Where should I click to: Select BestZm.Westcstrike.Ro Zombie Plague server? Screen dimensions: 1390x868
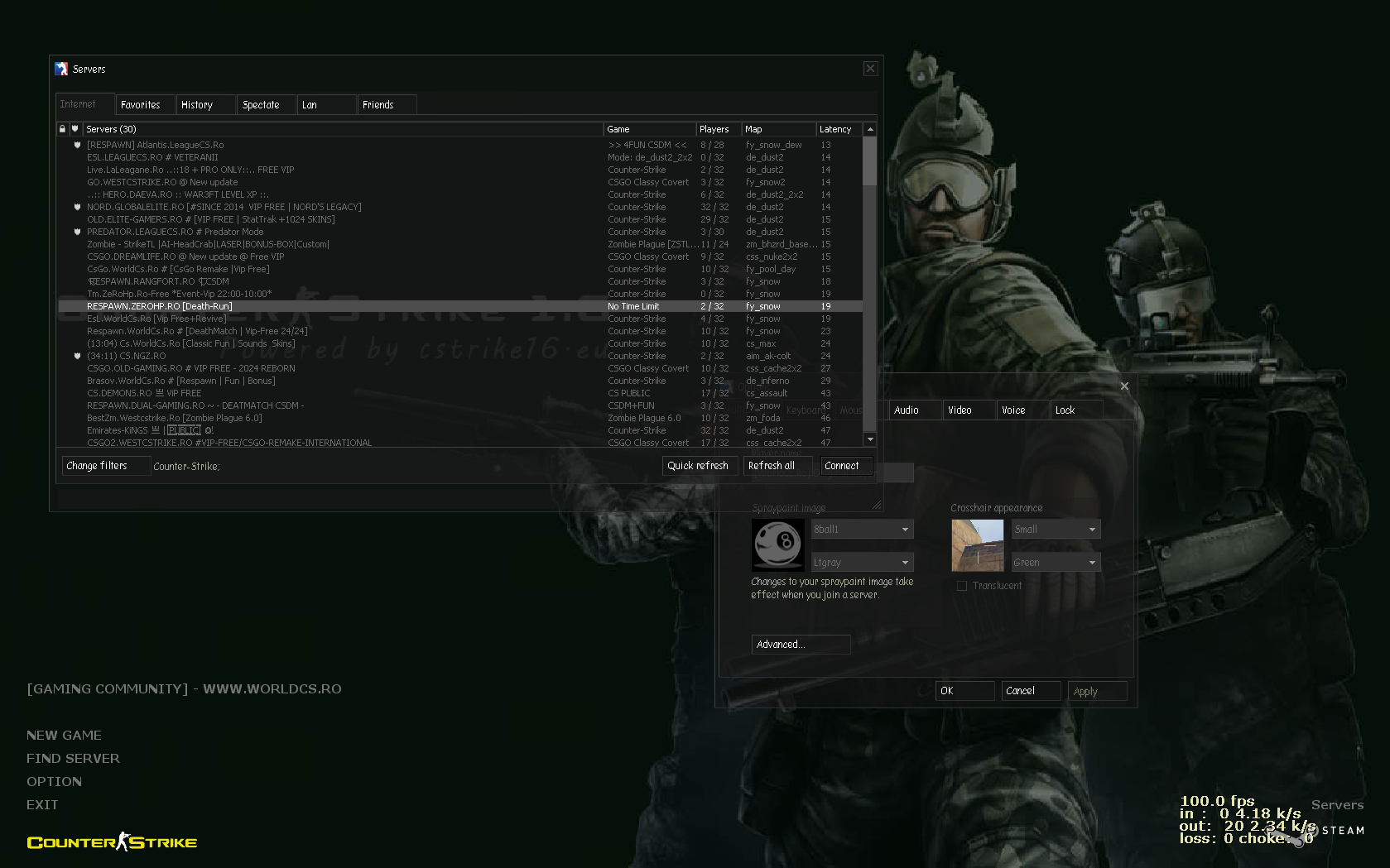point(460,418)
